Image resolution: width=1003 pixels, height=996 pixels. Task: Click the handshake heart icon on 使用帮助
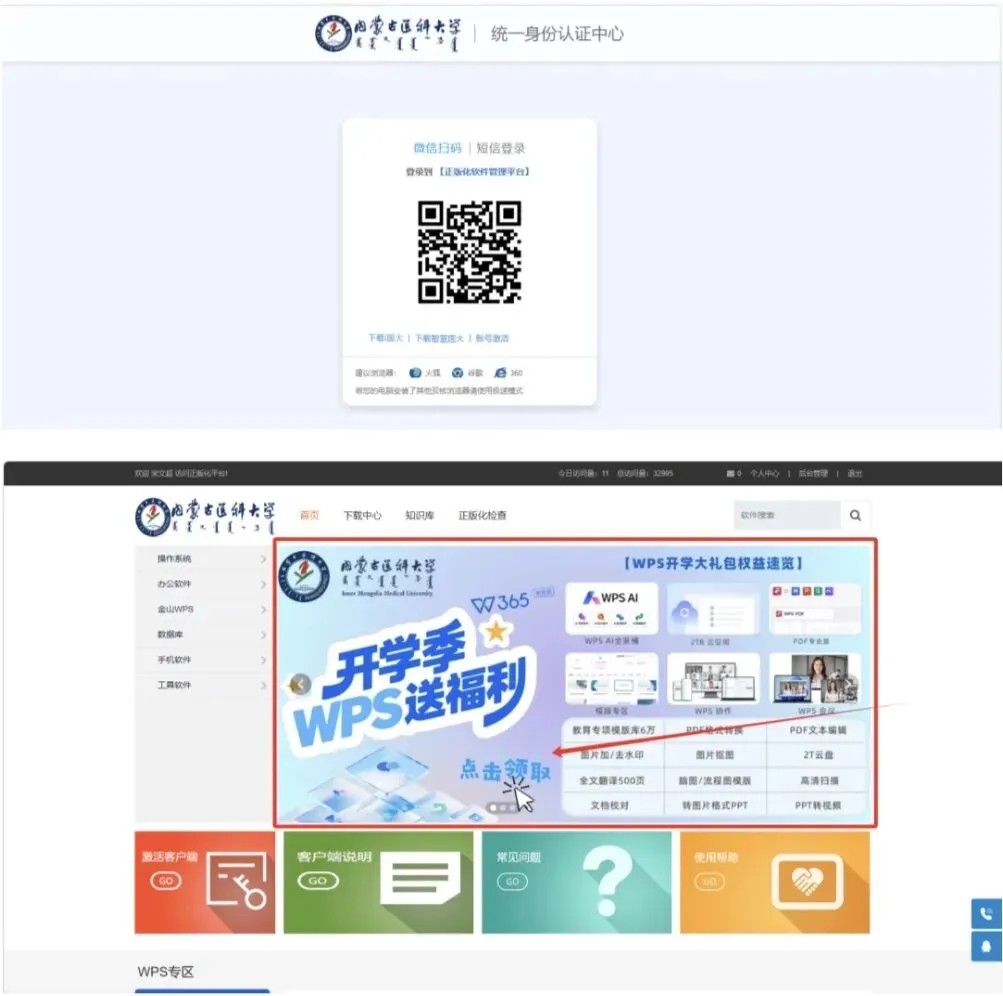click(x=807, y=881)
